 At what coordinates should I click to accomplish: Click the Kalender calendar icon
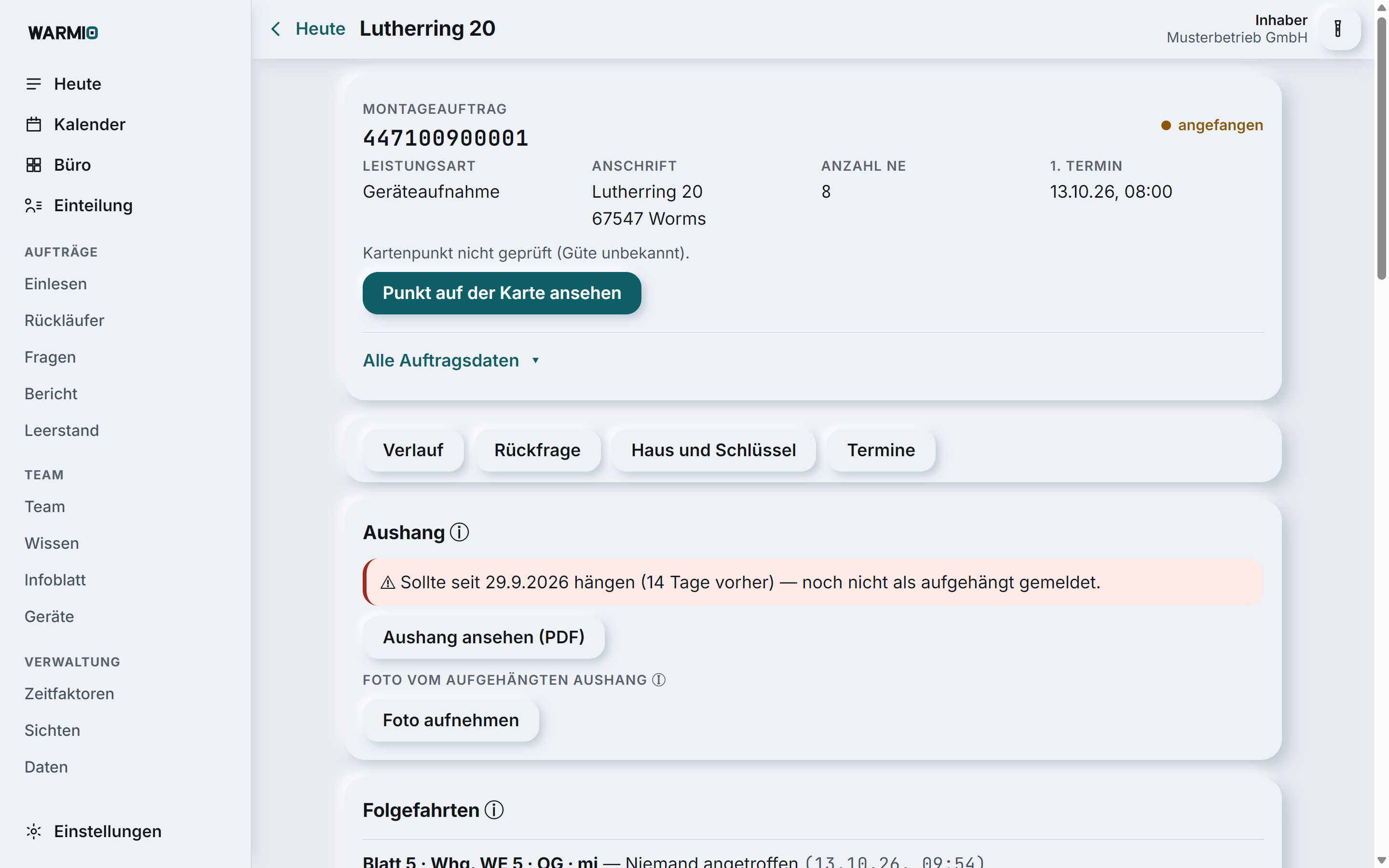coord(34,124)
